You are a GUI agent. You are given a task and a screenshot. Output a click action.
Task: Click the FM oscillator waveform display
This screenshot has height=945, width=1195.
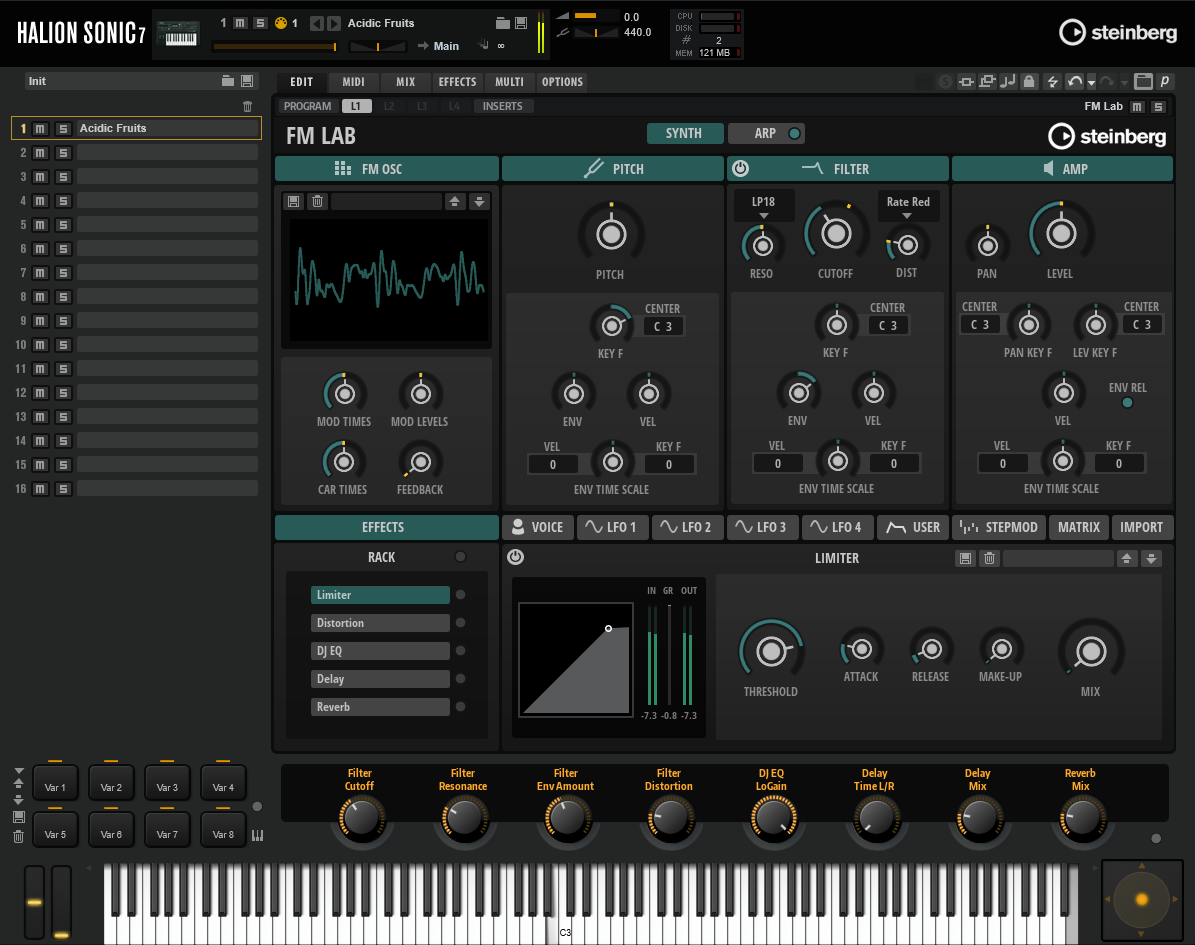pyautogui.click(x=388, y=280)
